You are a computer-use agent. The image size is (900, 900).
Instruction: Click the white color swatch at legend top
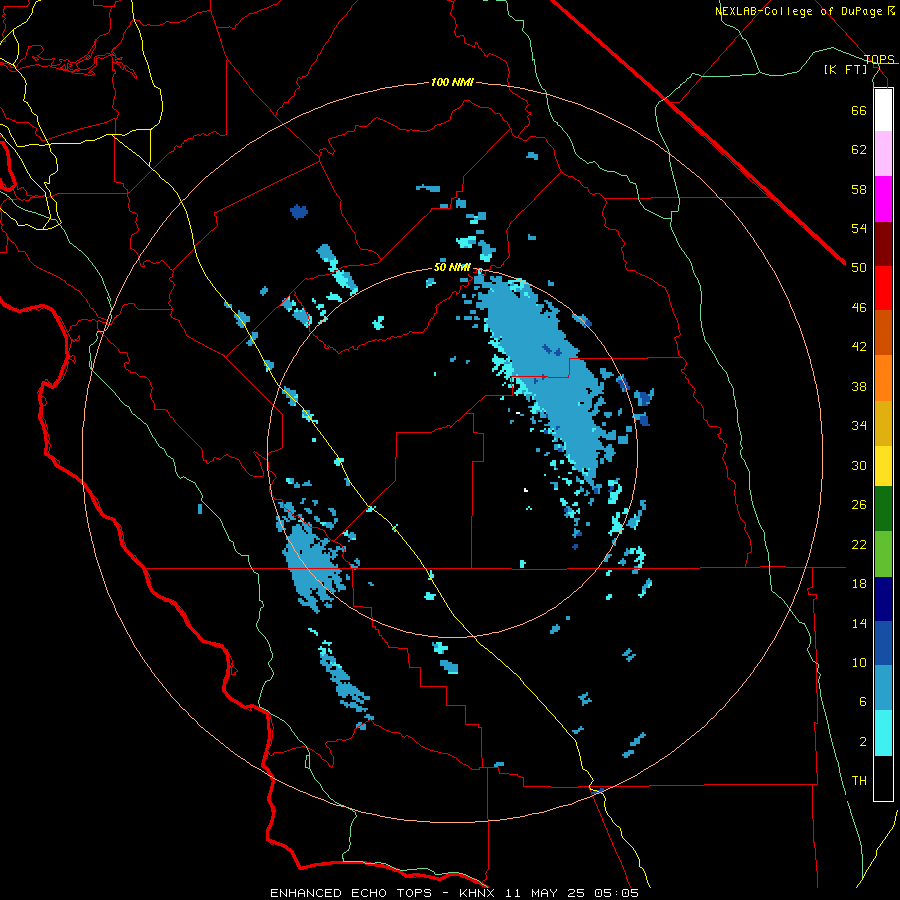coord(883,110)
